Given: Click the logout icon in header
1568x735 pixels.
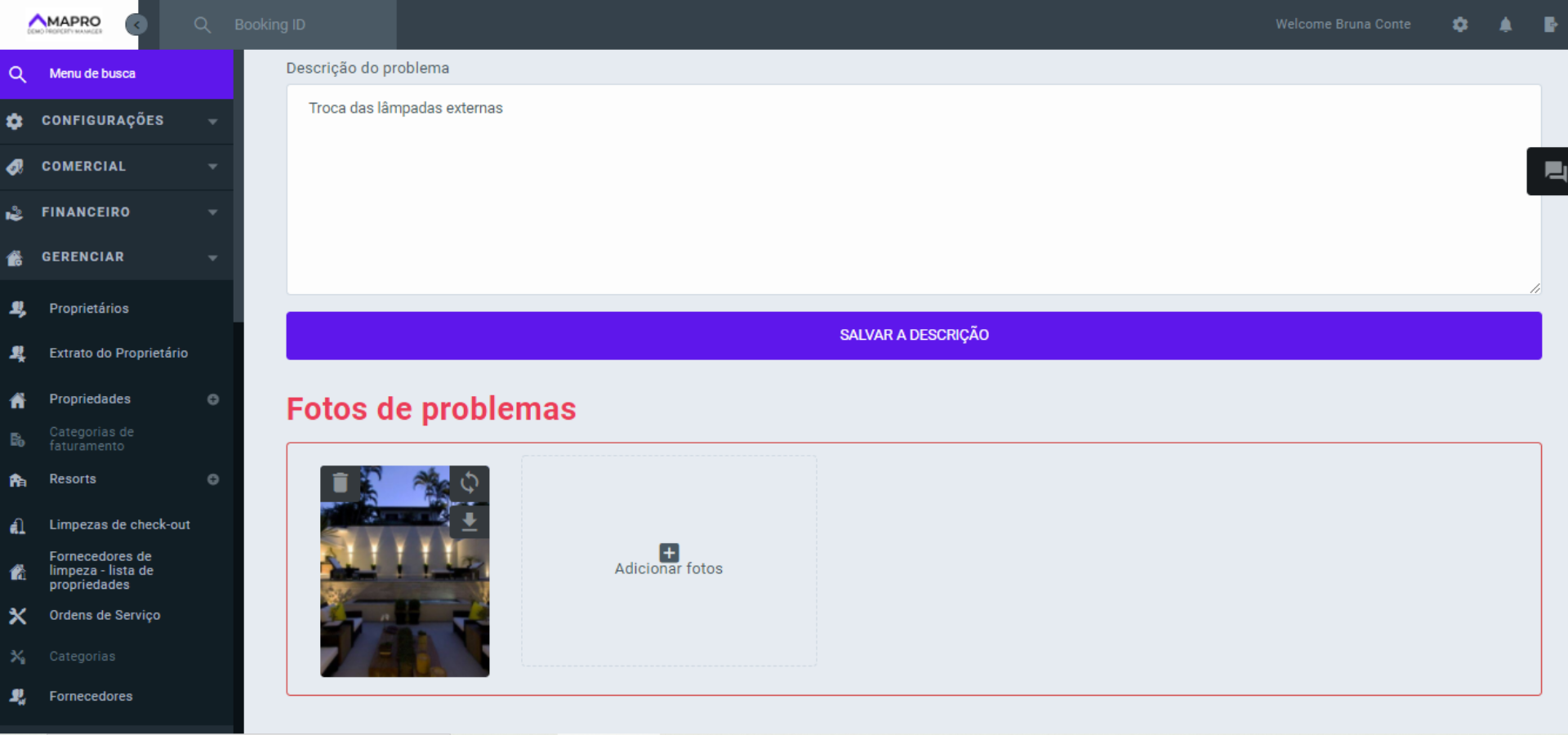Looking at the screenshot, I should click(x=1550, y=24).
